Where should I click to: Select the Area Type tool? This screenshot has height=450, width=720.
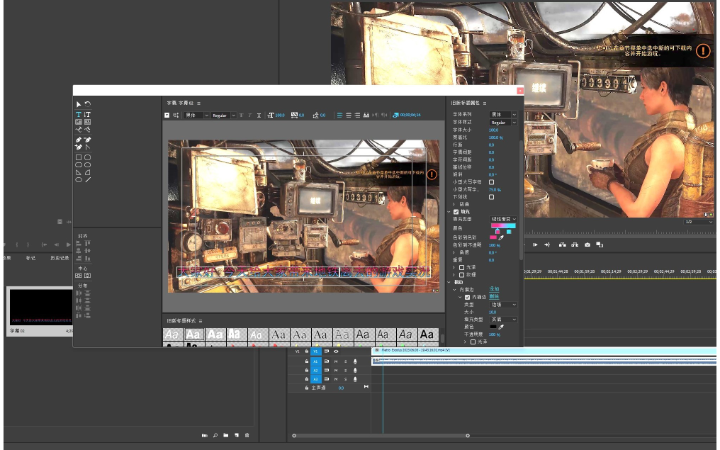point(79,122)
